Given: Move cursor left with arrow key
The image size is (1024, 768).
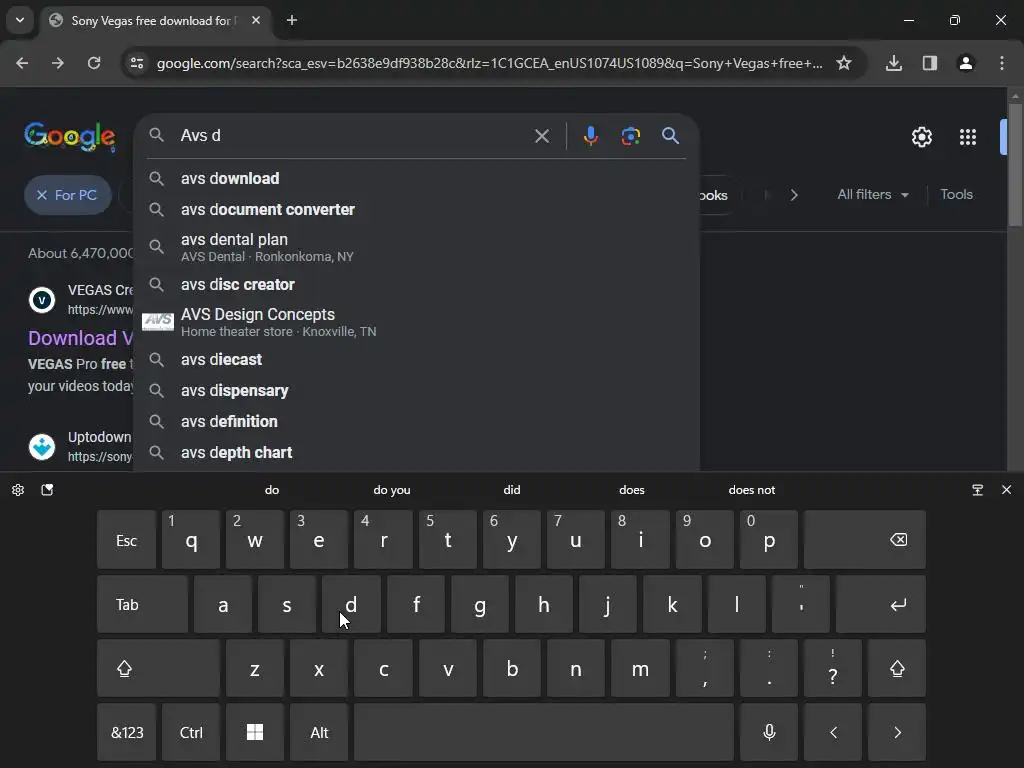Looking at the screenshot, I should click(x=833, y=732).
